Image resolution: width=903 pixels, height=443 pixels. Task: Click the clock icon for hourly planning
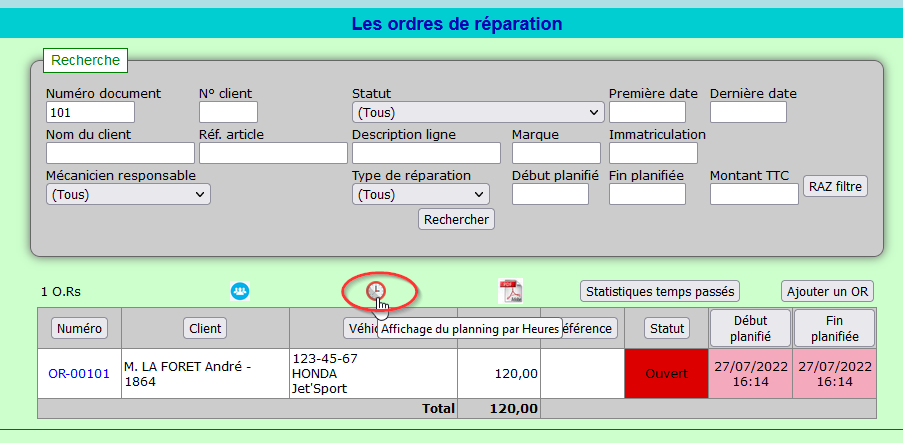[376, 291]
